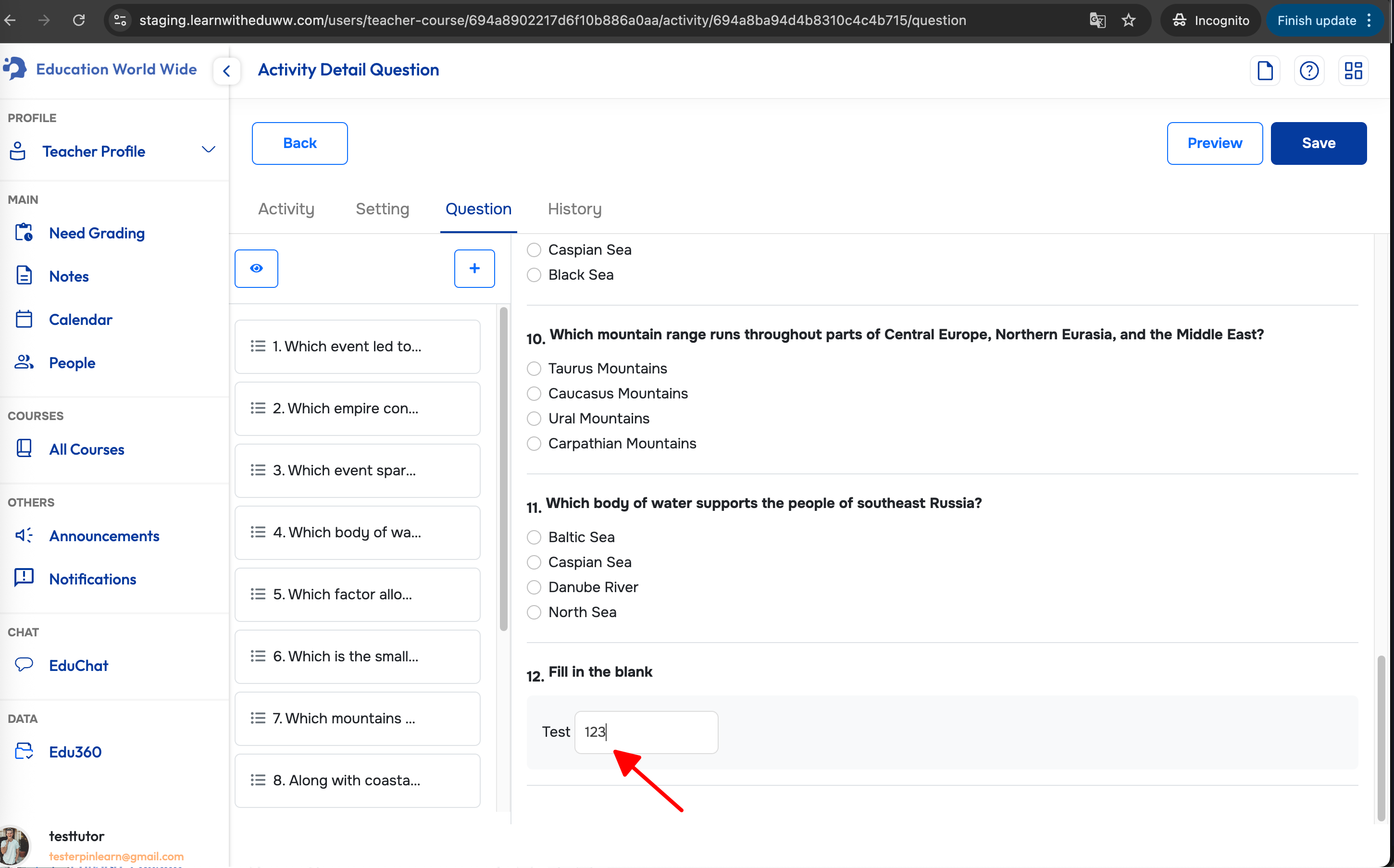Go to Edu360 data section

coord(75,752)
